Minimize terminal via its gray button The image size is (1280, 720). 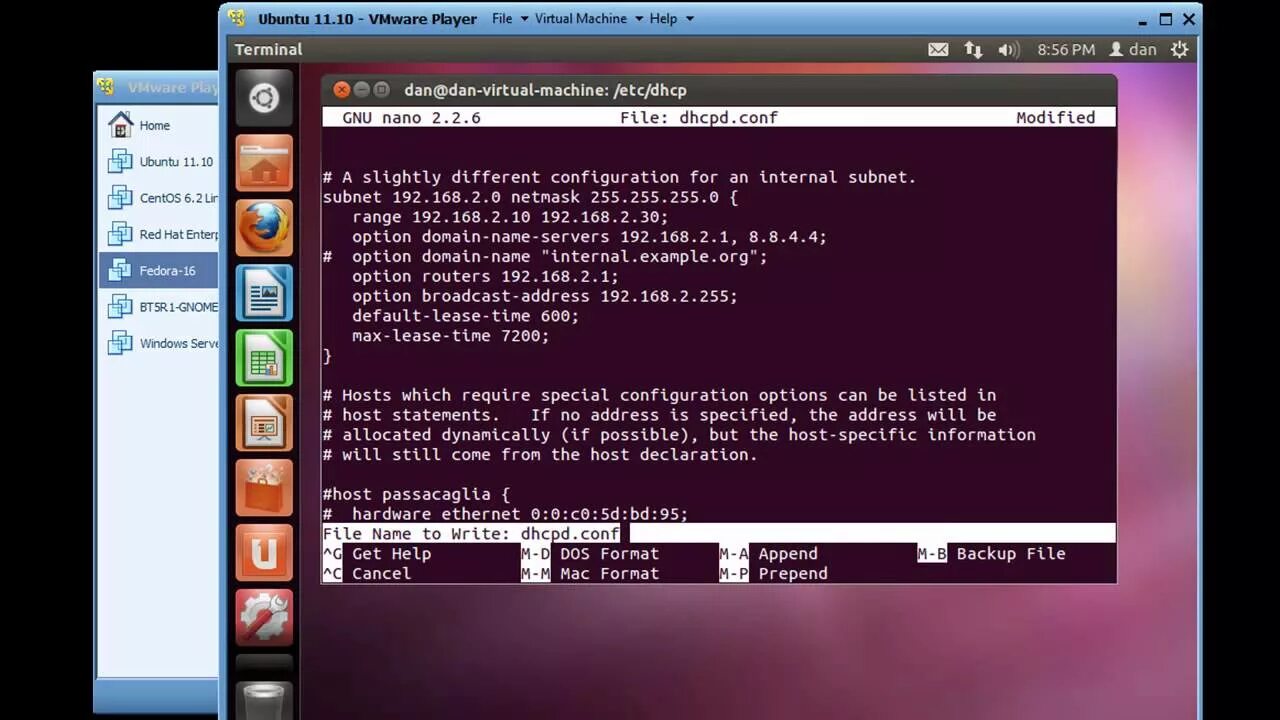tap(361, 89)
